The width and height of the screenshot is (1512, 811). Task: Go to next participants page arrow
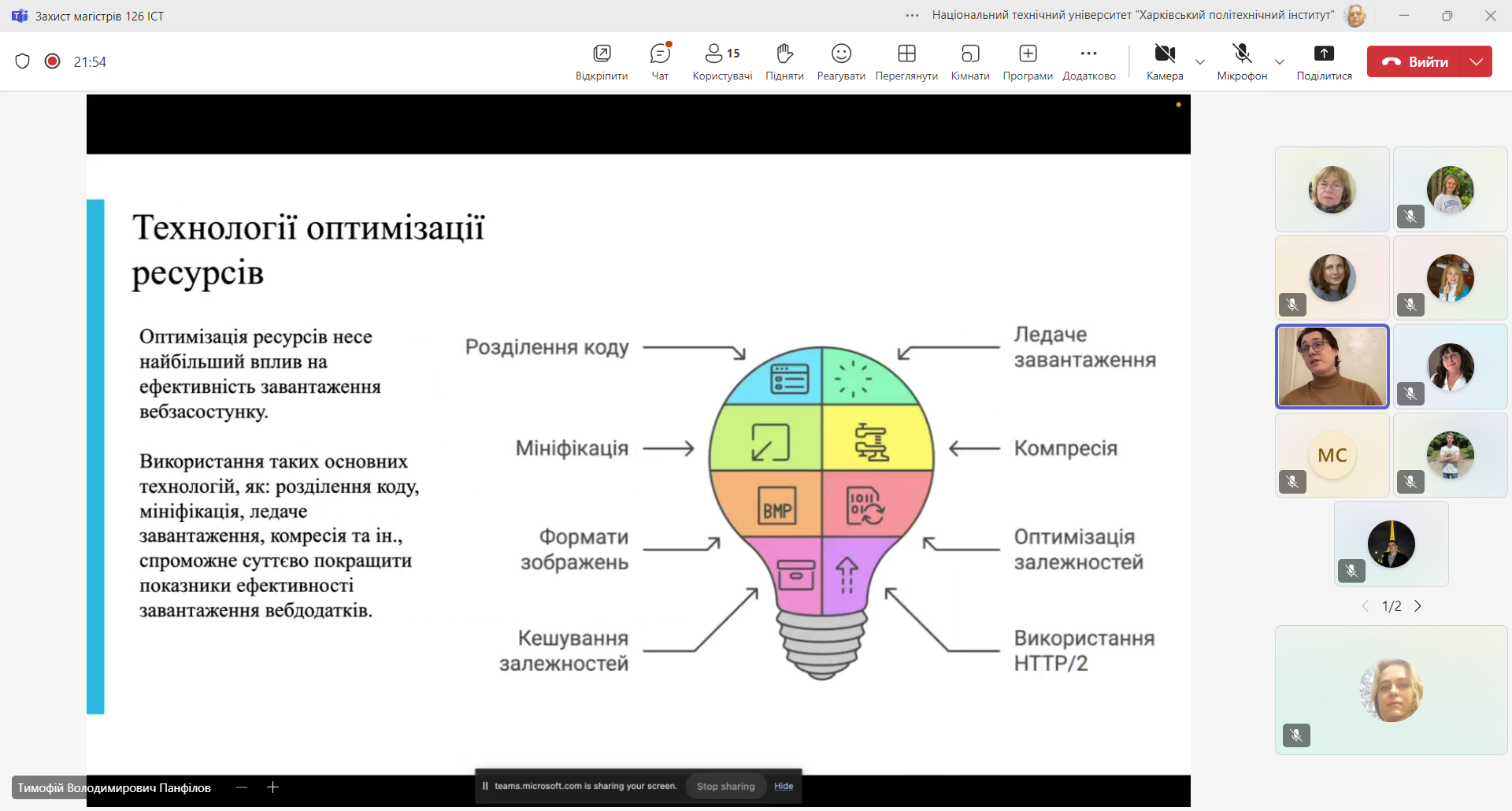click(1418, 606)
